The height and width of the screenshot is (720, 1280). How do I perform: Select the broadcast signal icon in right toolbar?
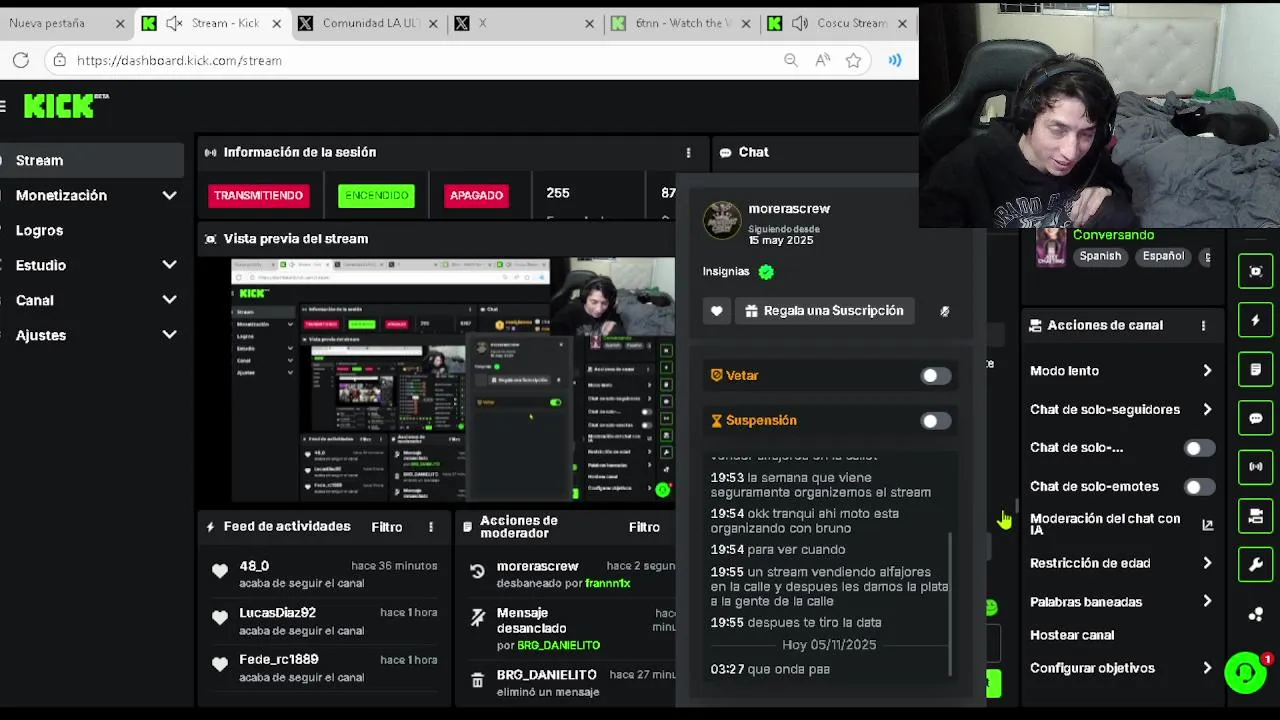pyautogui.click(x=1256, y=467)
